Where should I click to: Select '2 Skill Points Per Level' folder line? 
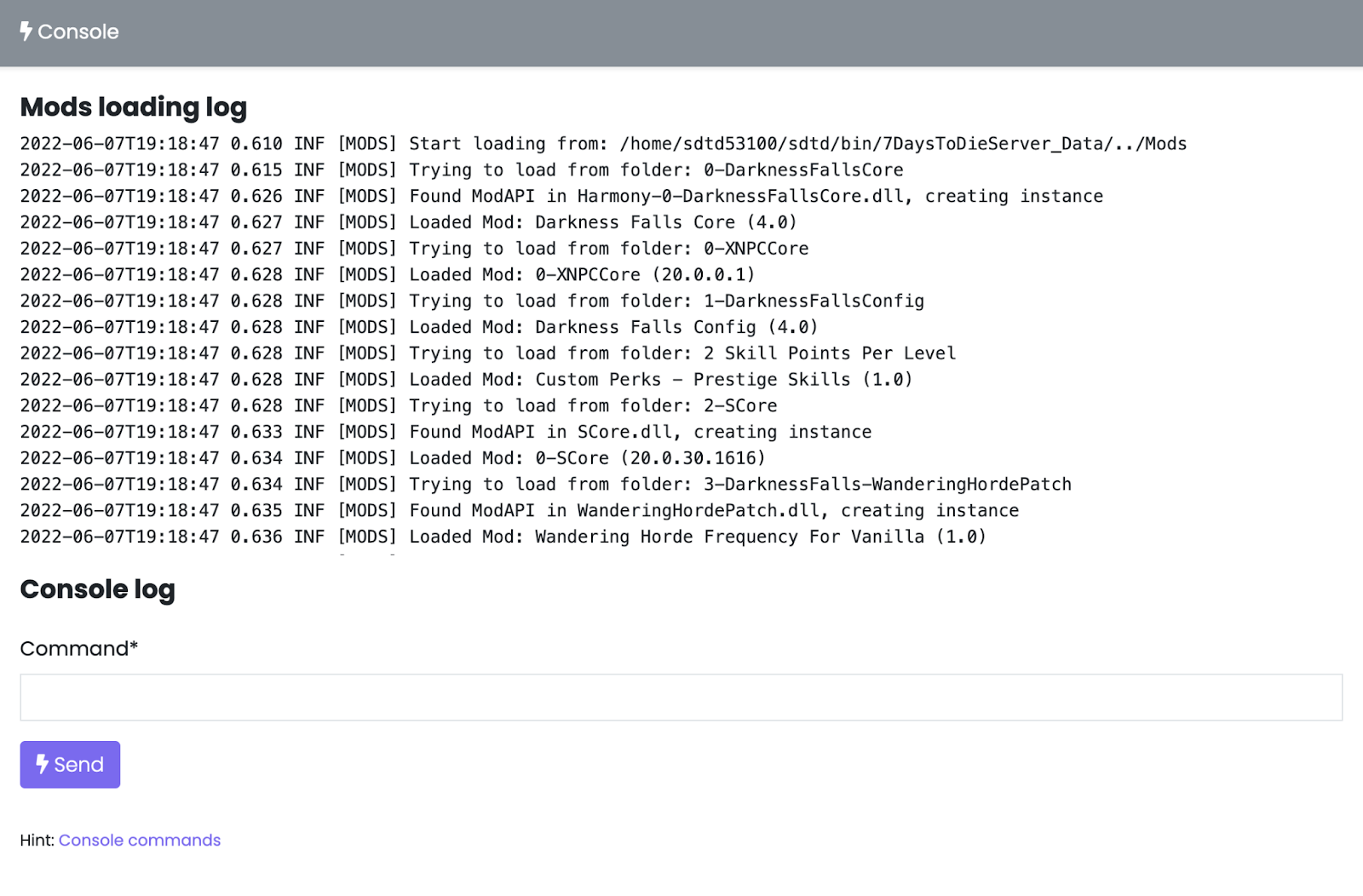[488, 353]
